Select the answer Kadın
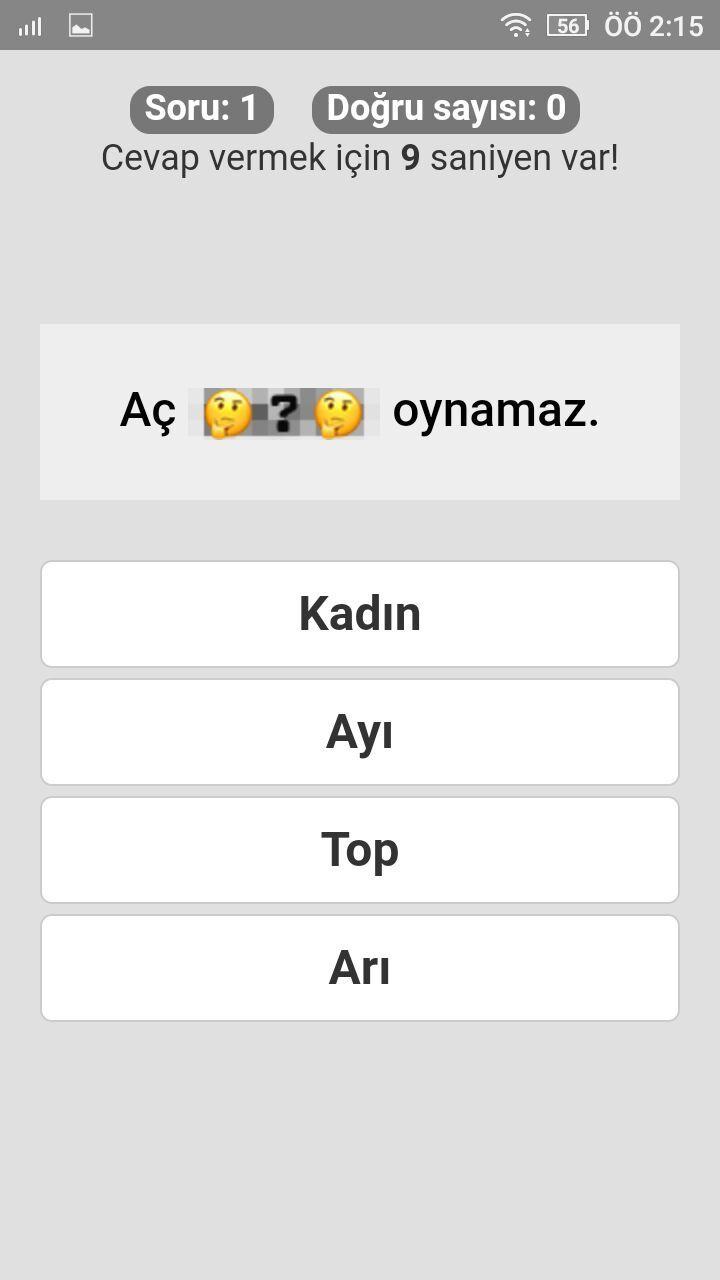This screenshot has height=1280, width=720. click(360, 613)
